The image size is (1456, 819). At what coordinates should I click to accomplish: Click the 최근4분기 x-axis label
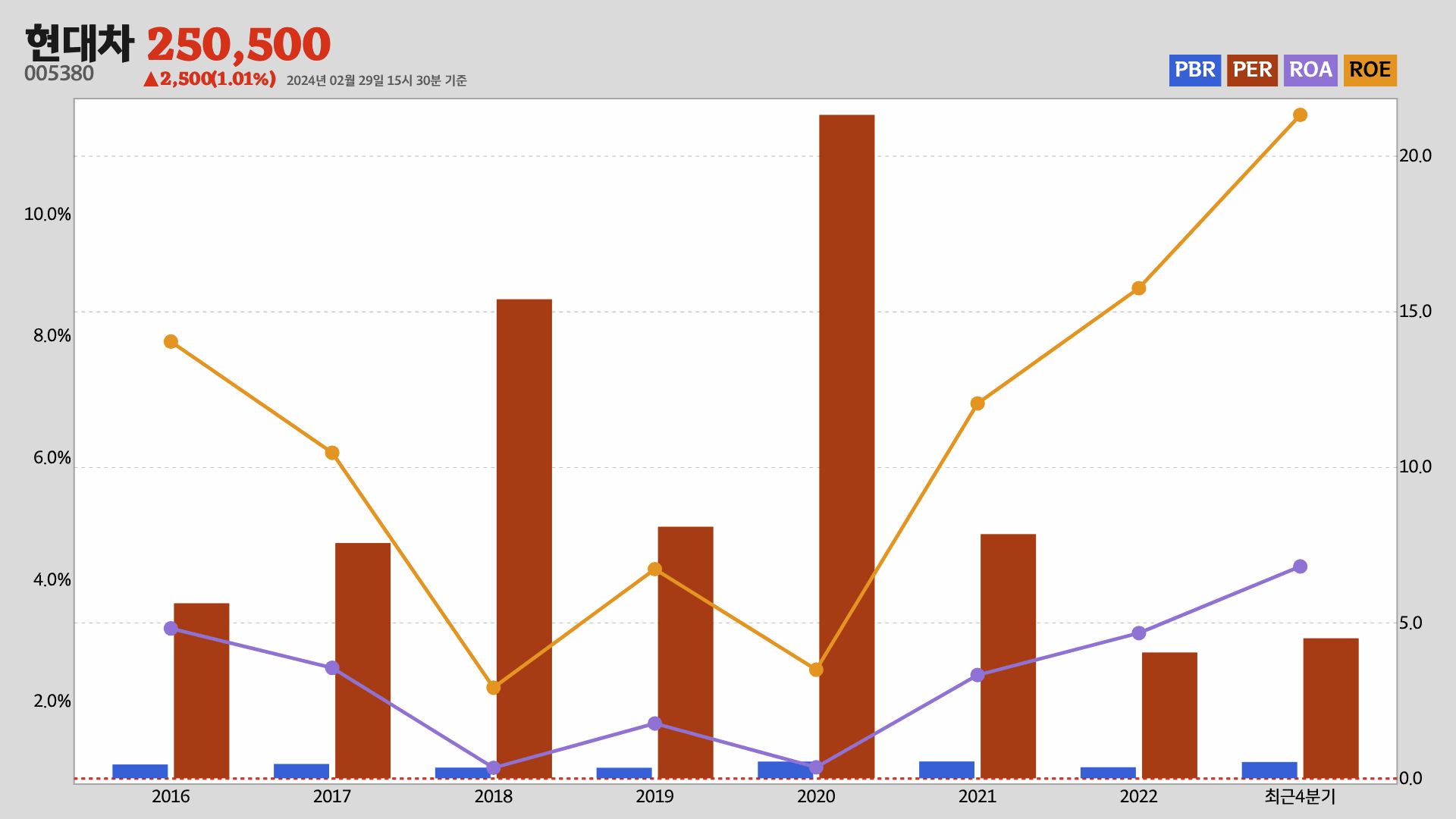click(x=1300, y=796)
